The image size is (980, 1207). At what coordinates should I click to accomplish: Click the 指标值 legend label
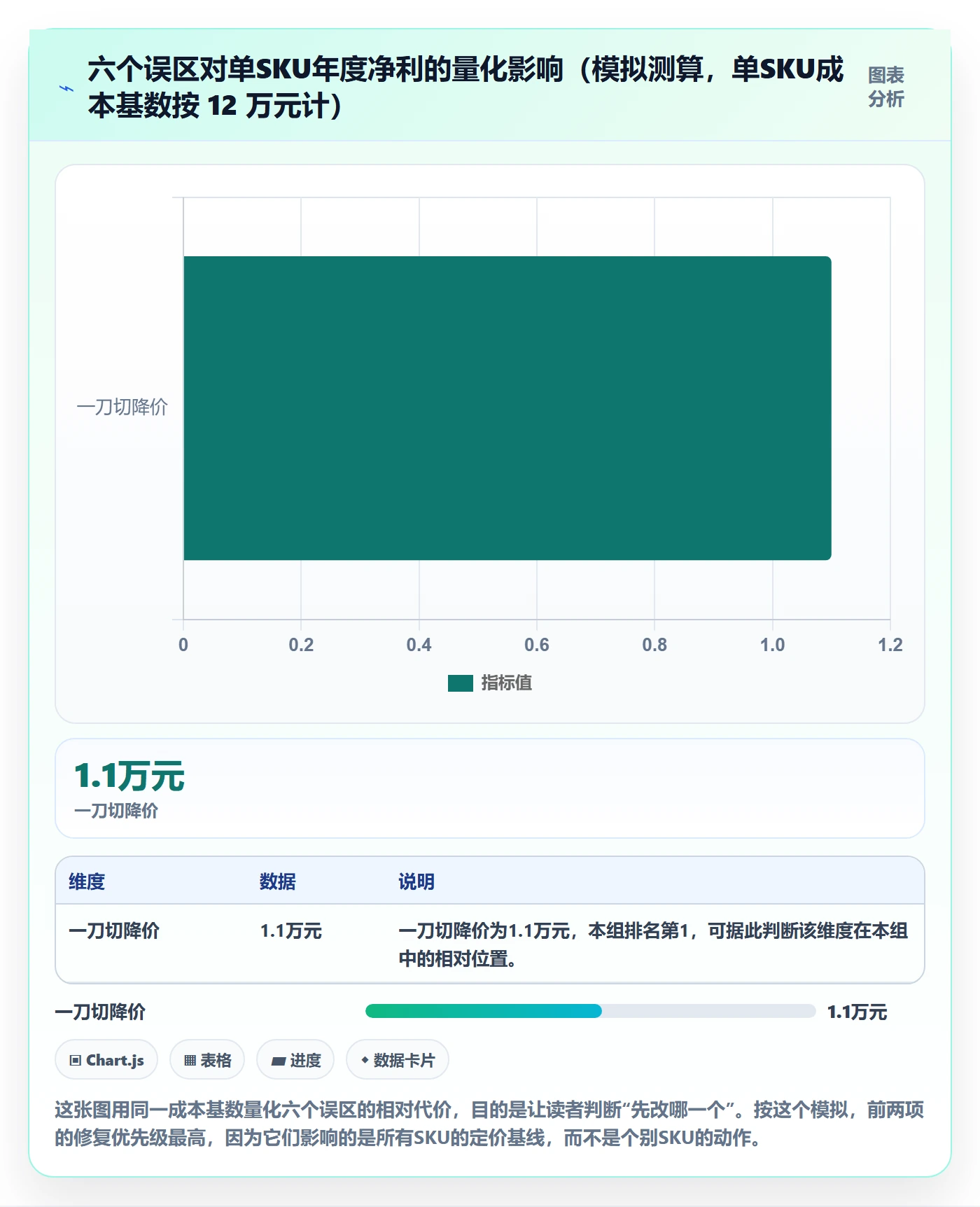[507, 683]
